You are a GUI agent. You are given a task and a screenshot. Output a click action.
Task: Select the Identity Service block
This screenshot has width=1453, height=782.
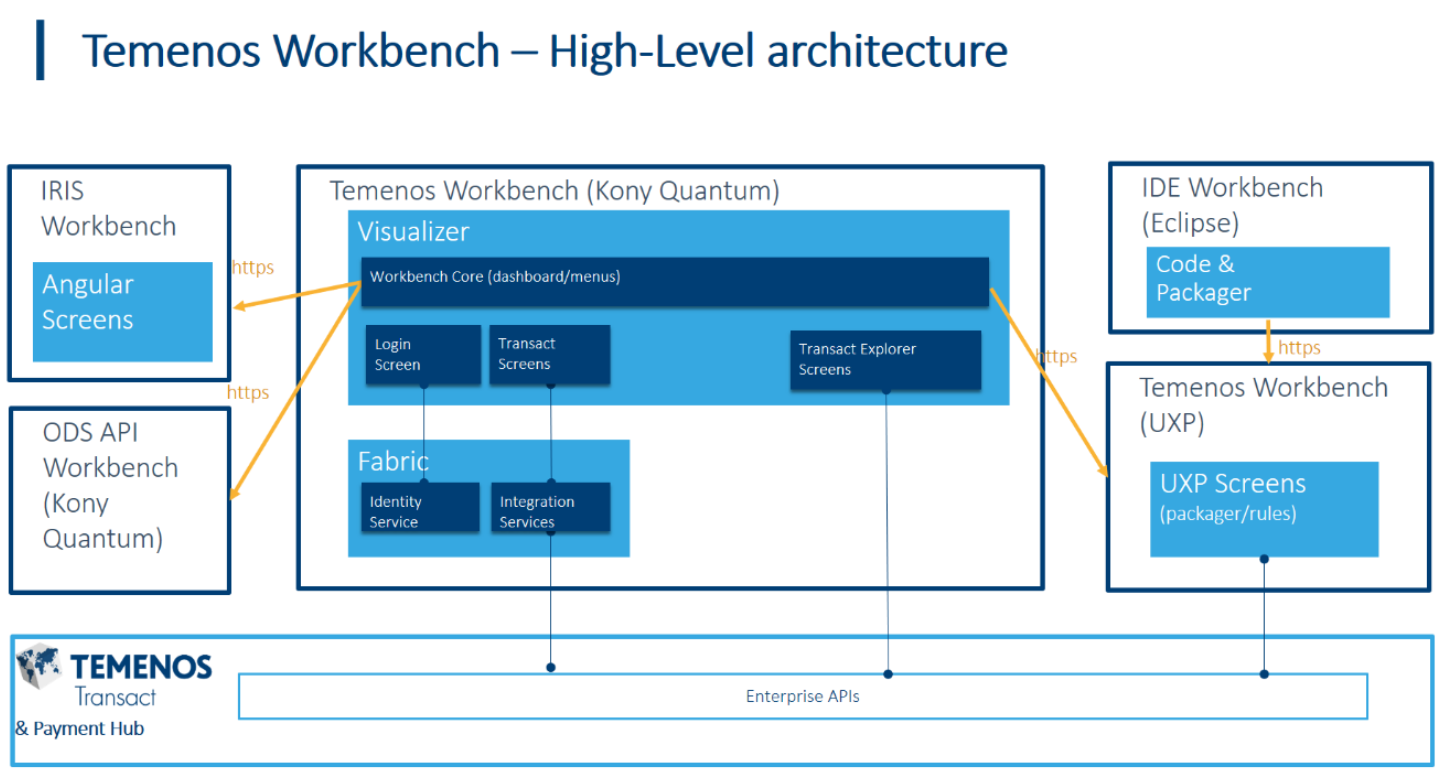tap(419, 509)
